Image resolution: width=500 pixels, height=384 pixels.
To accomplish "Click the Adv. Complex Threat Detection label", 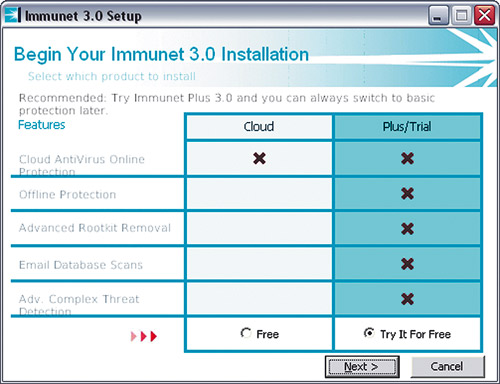I will click(79, 305).
